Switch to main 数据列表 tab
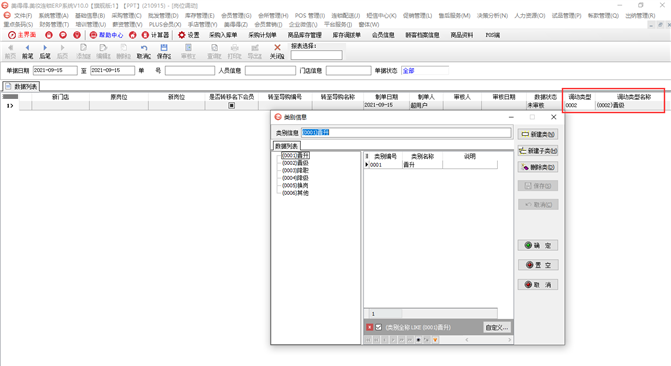Screen dimensions: 671x366 point(21,86)
